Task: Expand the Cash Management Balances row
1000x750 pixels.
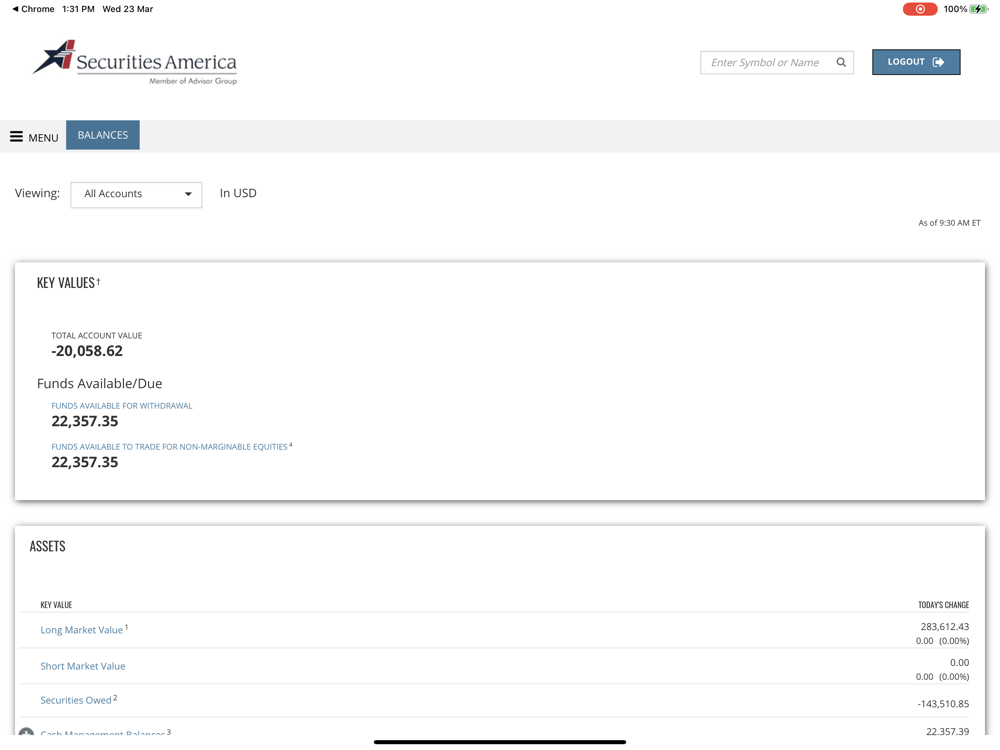Action: point(26,732)
